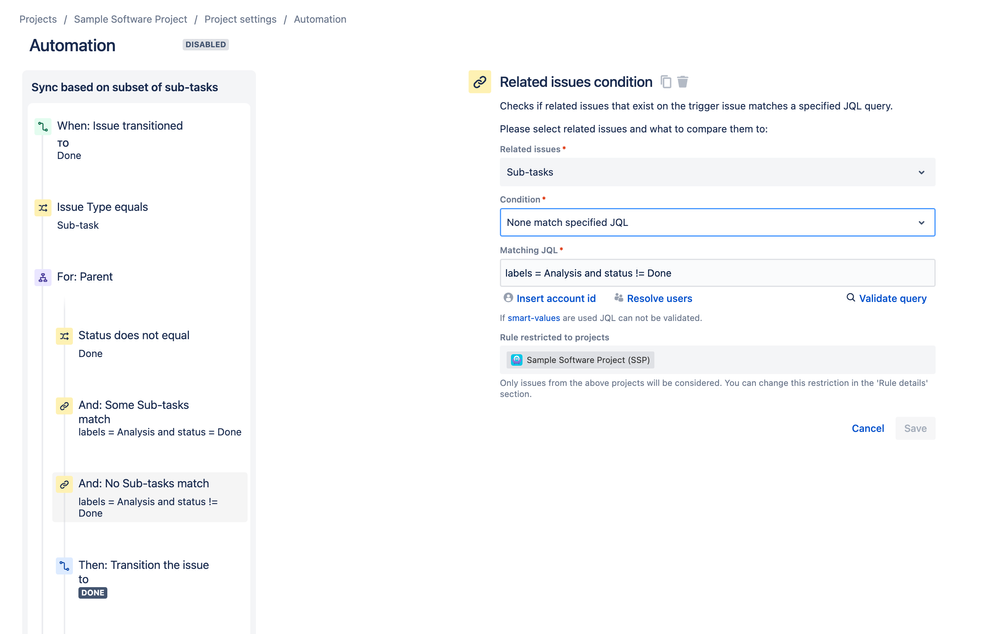Click the Automation page heading

tap(73, 45)
